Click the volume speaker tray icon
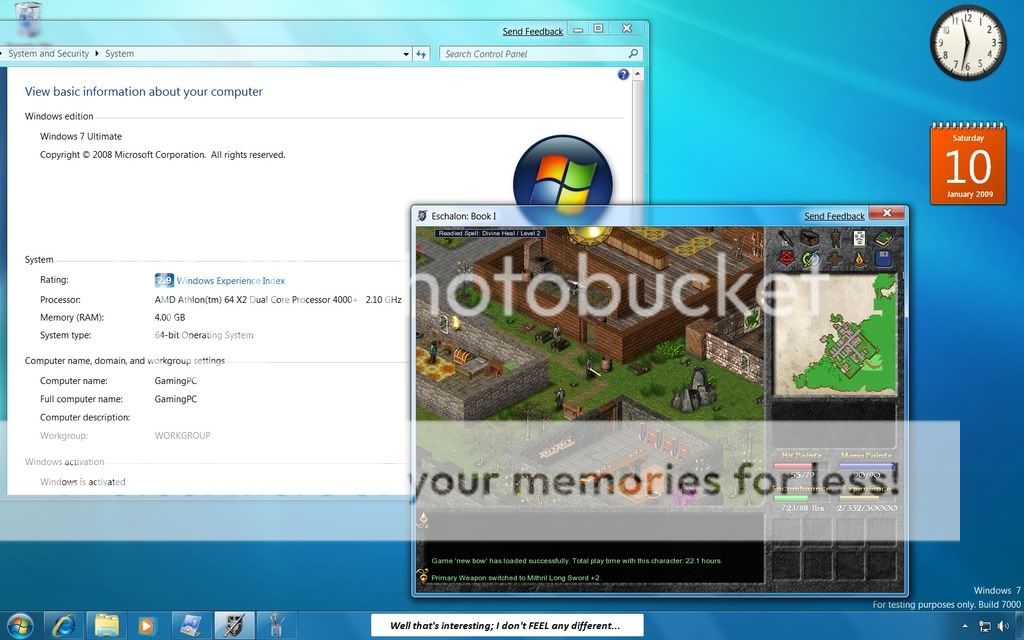The width and height of the screenshot is (1024, 640). pos(1003,626)
